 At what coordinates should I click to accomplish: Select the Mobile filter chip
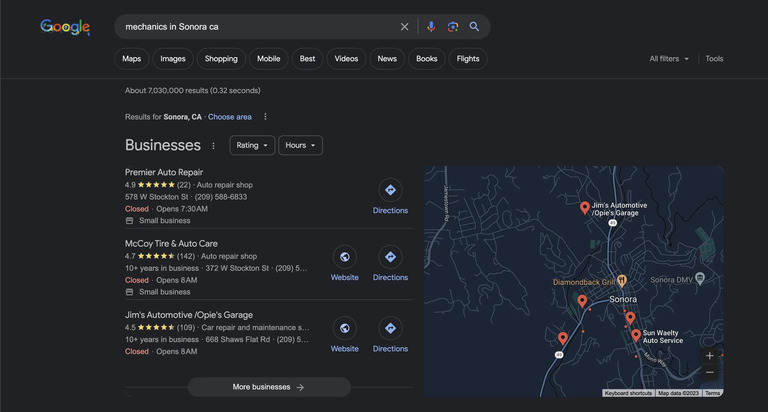[268, 59]
